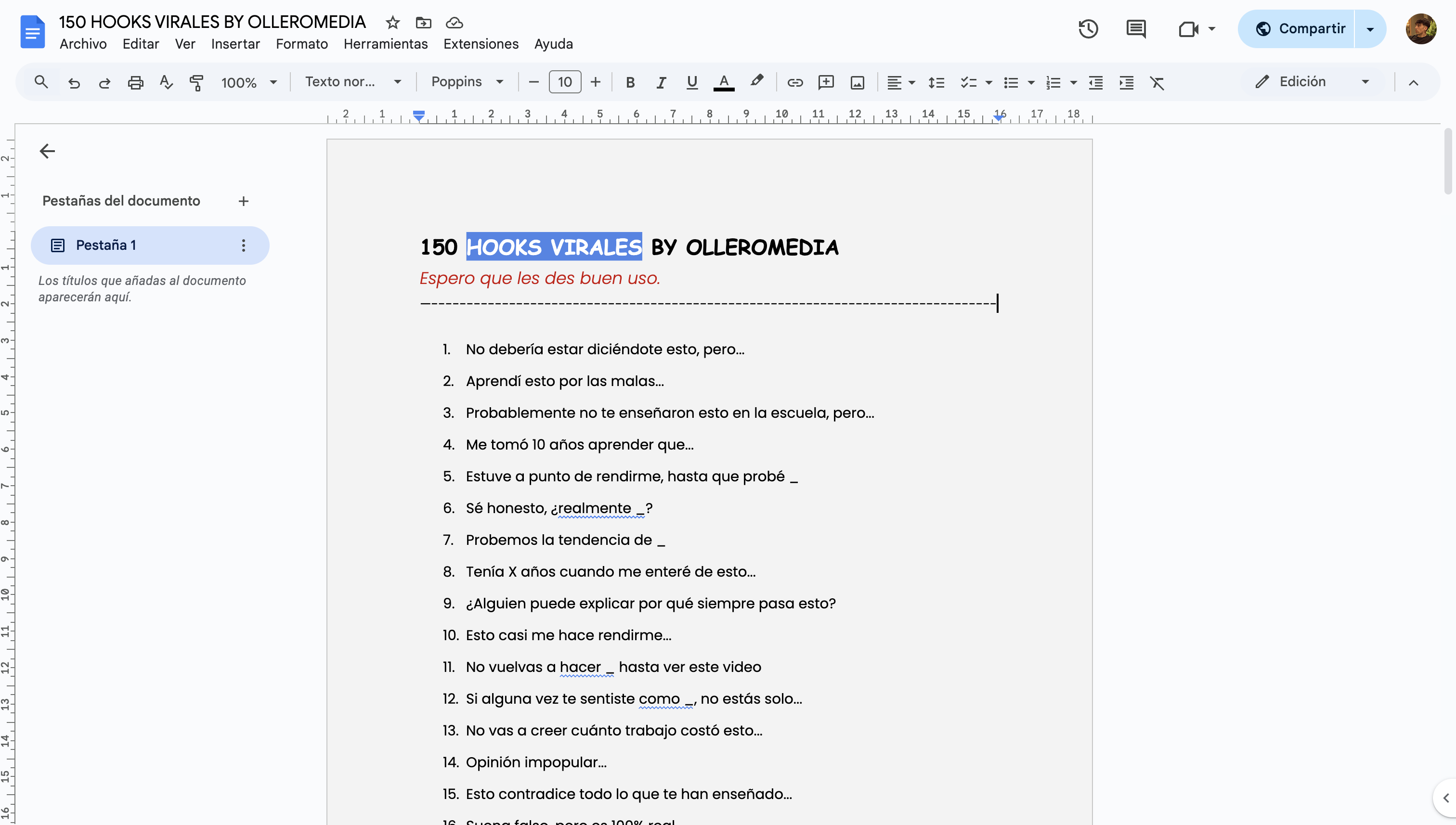Open the Insertar menu
1456x825 pixels.
click(x=235, y=44)
